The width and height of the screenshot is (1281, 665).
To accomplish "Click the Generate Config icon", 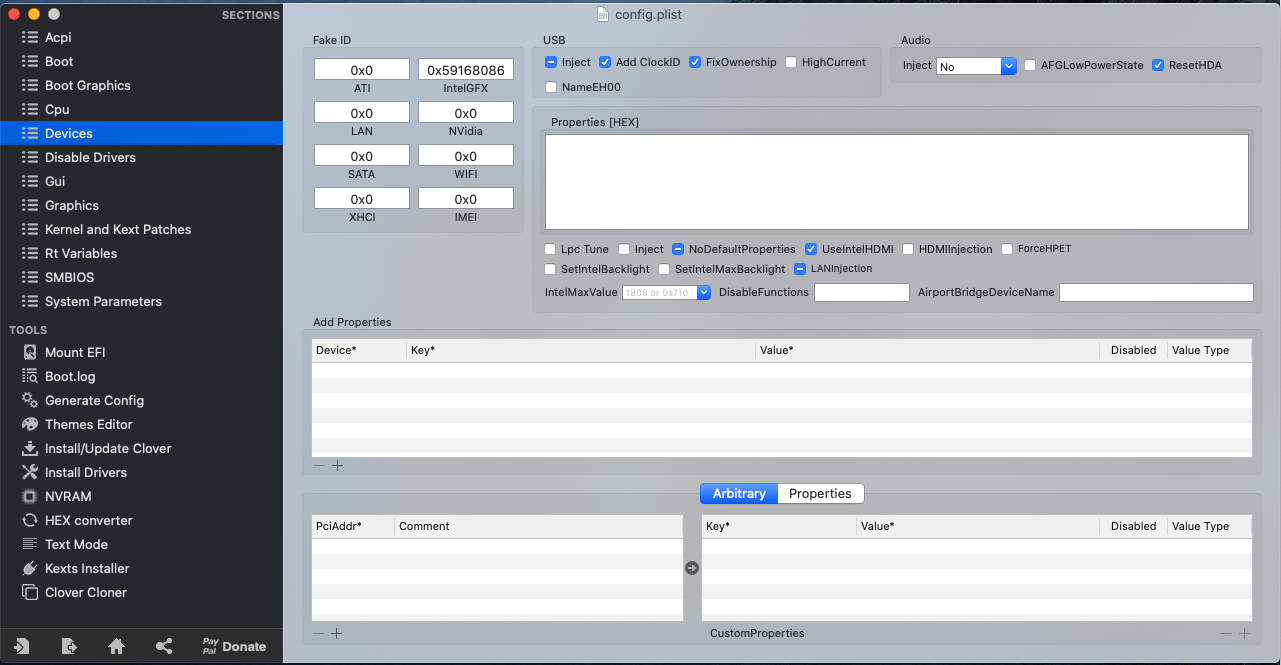I will tap(29, 400).
